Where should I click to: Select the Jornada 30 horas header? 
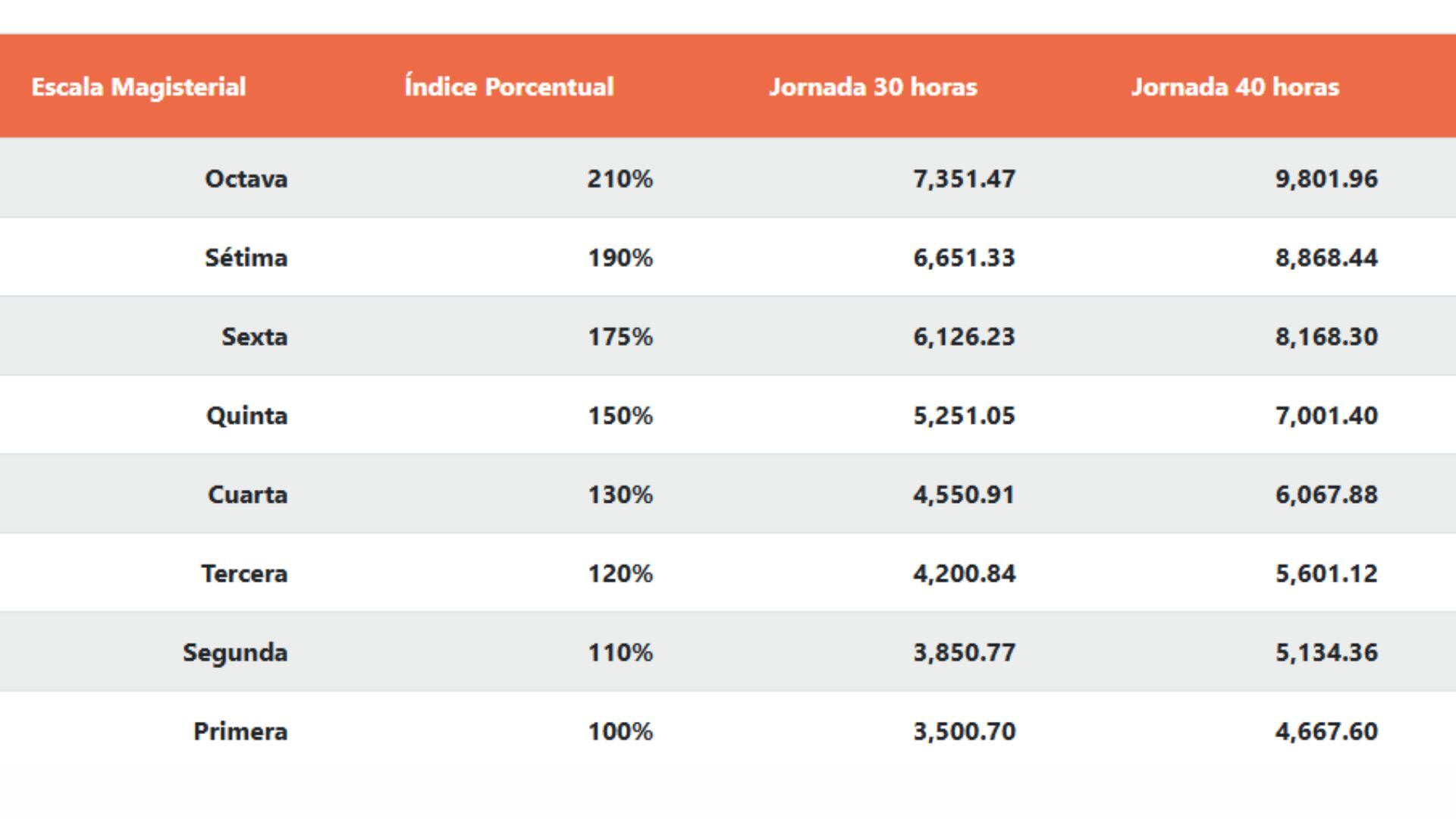pyautogui.click(x=873, y=87)
